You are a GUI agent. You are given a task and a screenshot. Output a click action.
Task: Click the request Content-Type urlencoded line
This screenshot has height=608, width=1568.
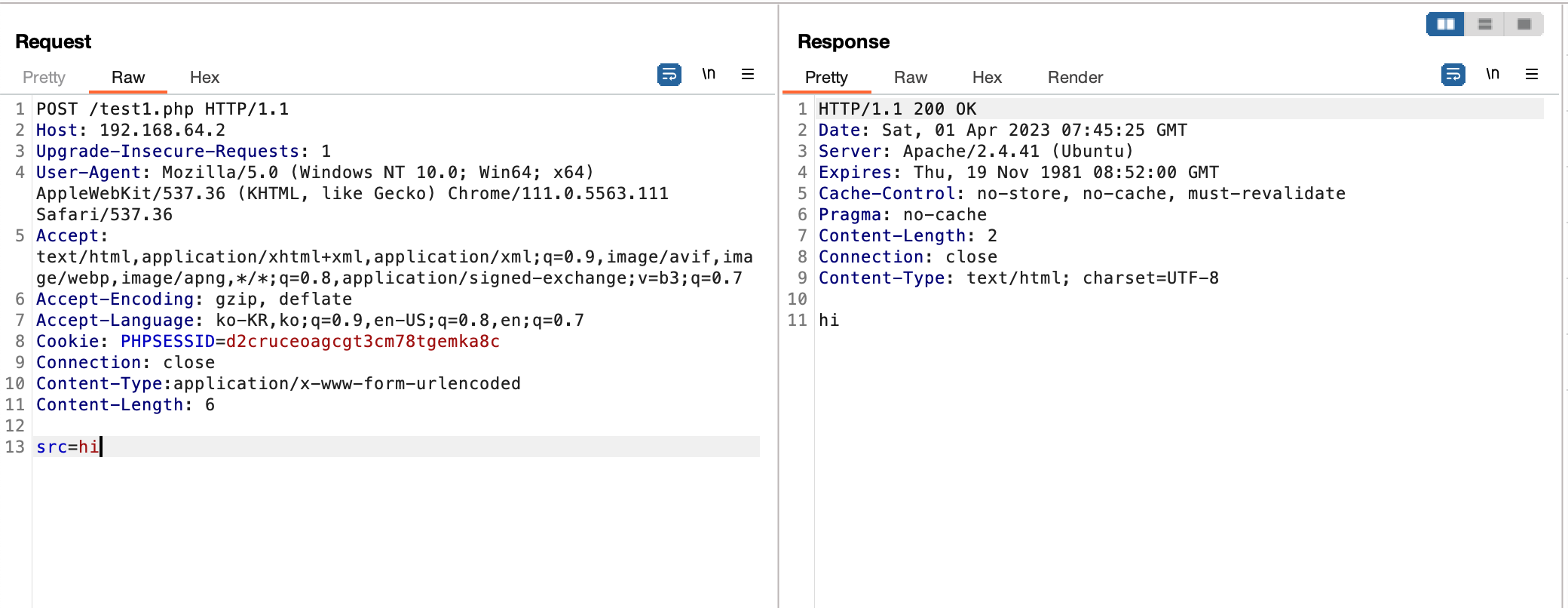(x=278, y=383)
